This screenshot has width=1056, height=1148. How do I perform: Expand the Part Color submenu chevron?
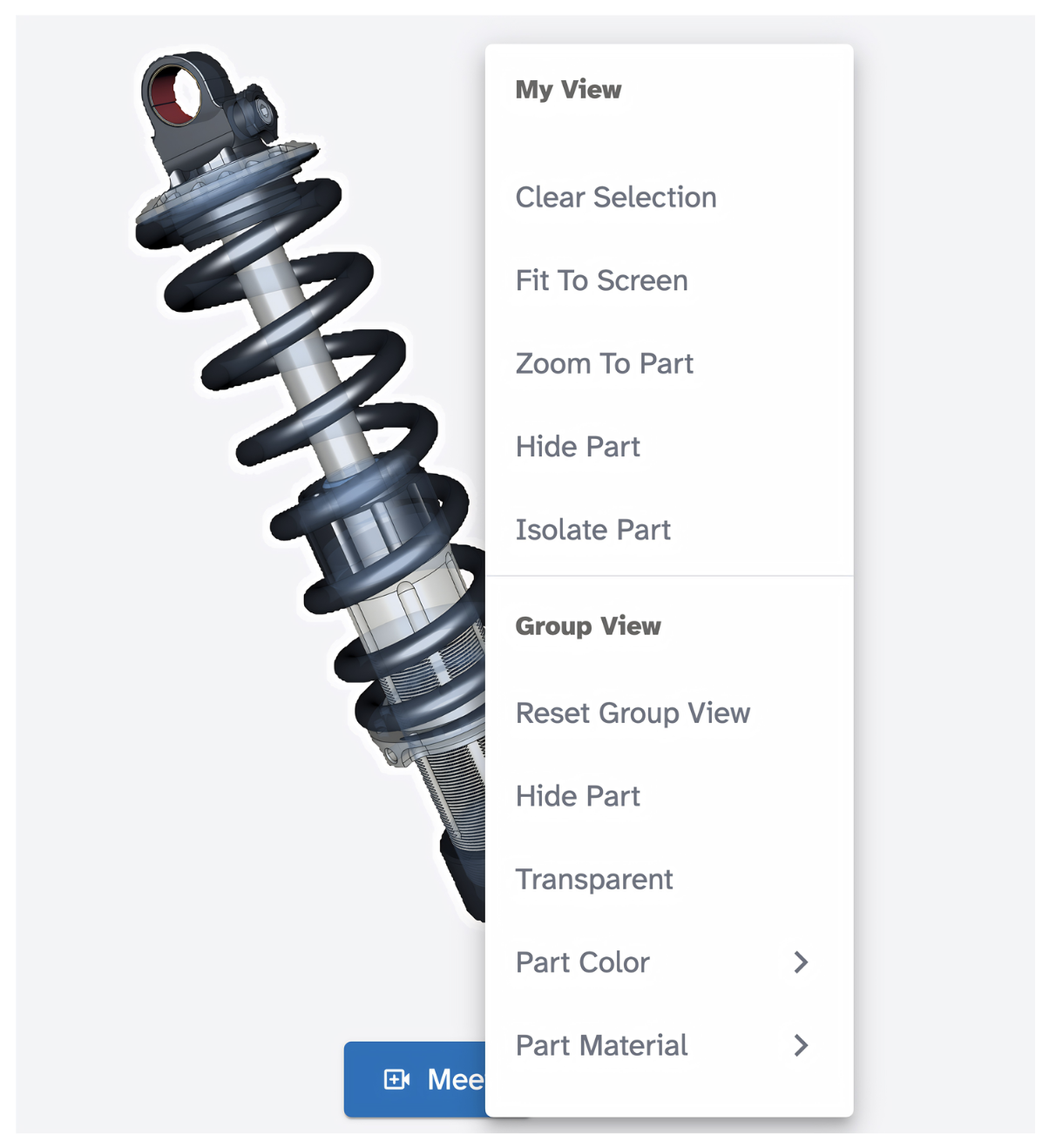click(801, 962)
